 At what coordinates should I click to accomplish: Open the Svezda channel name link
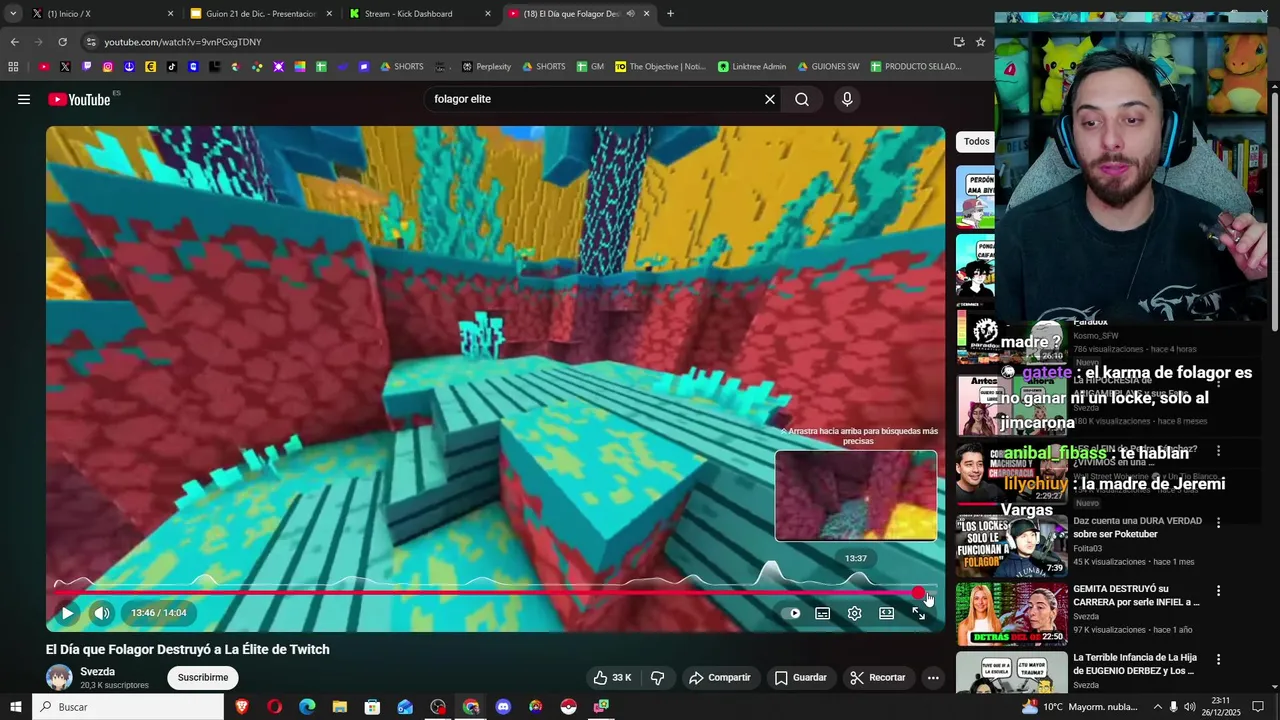tap(98, 672)
